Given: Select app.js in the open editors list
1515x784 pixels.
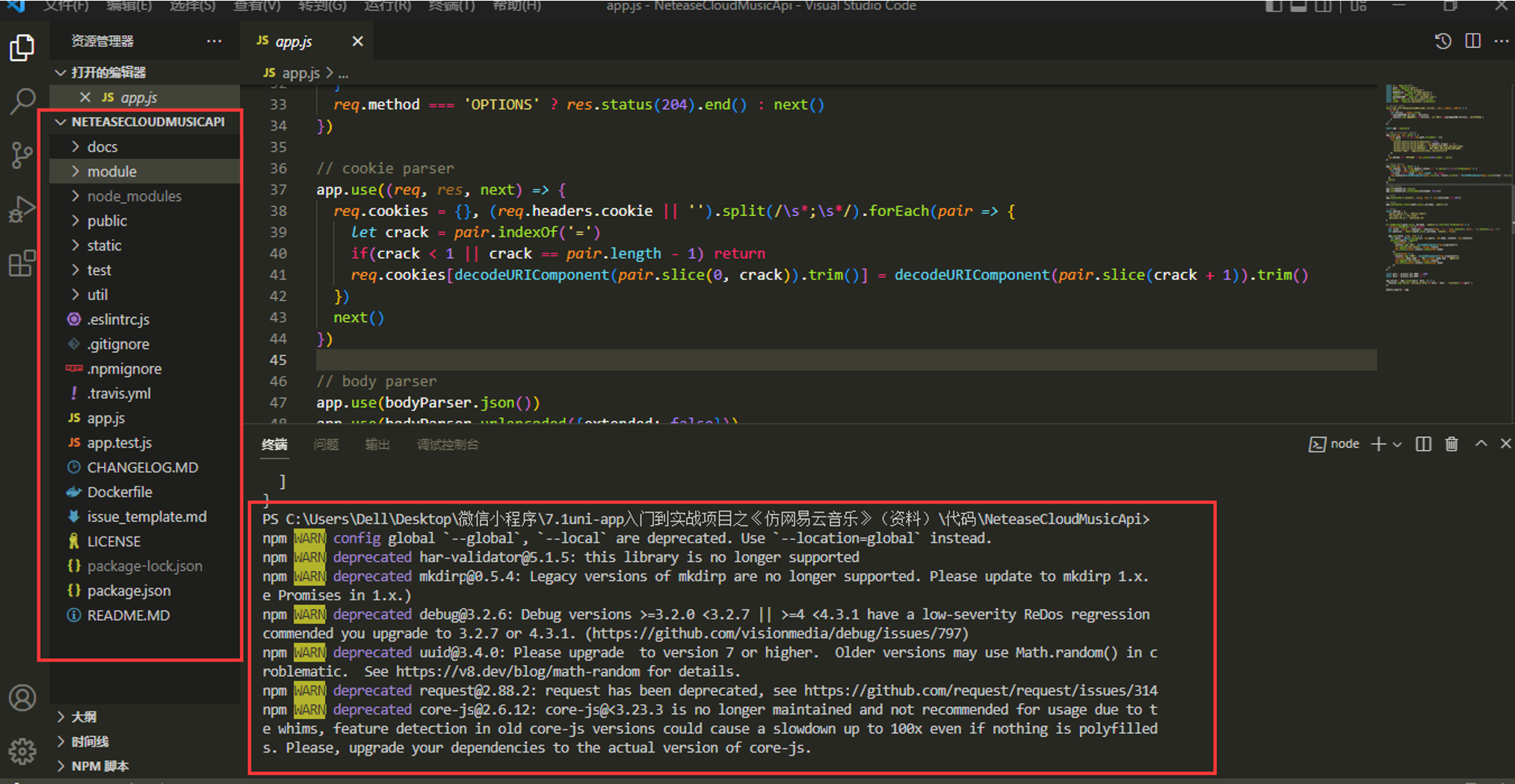Looking at the screenshot, I should tap(146, 97).
